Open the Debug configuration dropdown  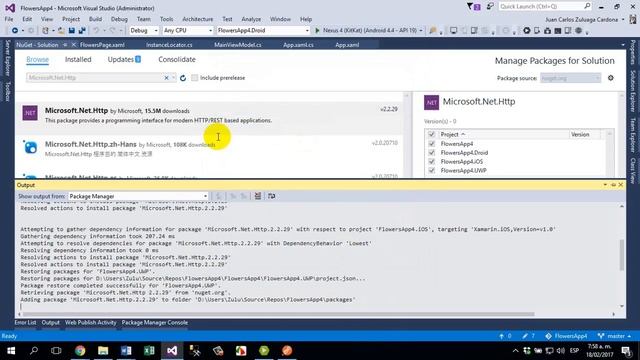tap(144, 31)
